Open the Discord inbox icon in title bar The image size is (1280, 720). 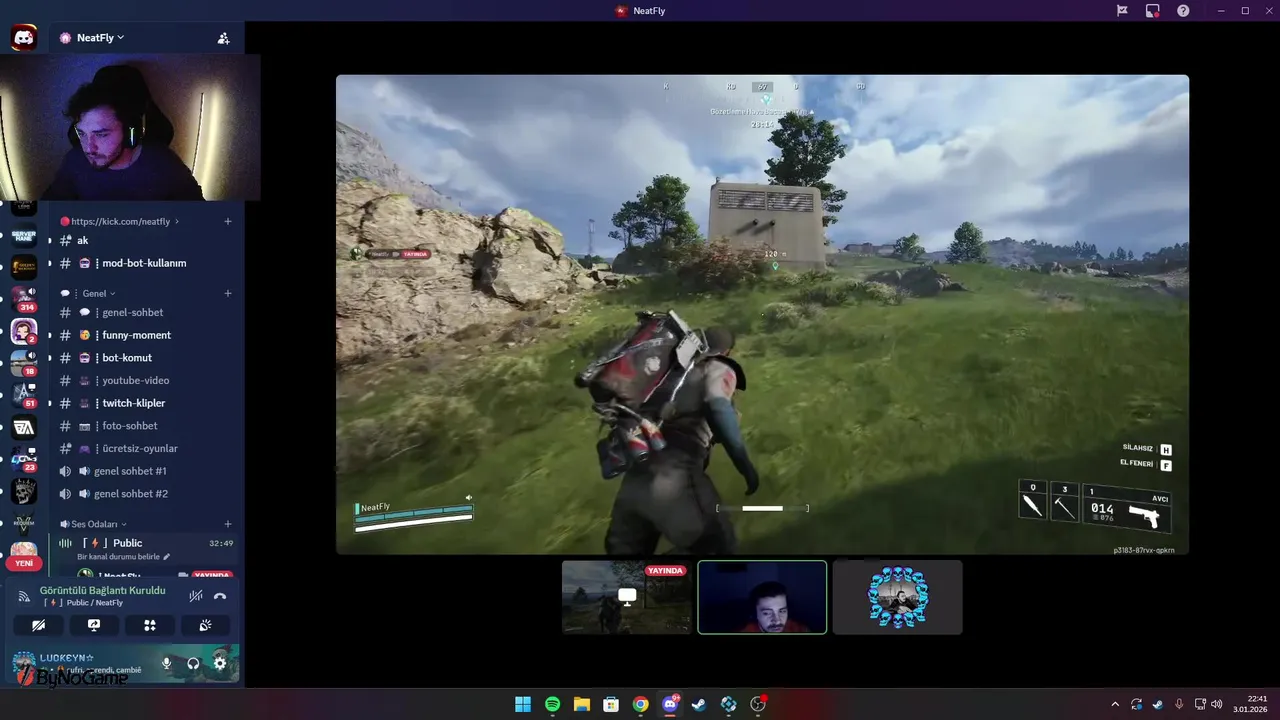click(x=1122, y=10)
